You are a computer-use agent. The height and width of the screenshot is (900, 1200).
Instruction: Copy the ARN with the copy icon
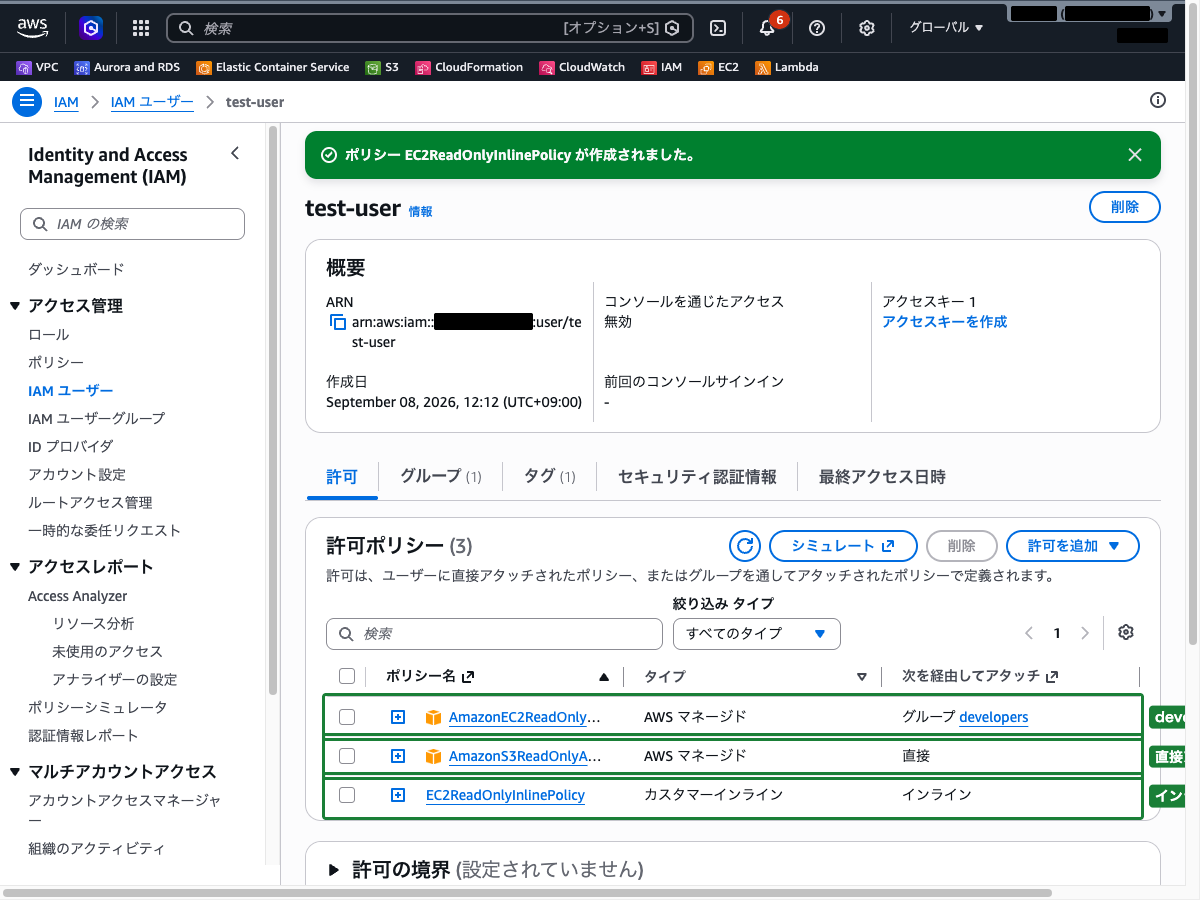(x=338, y=322)
